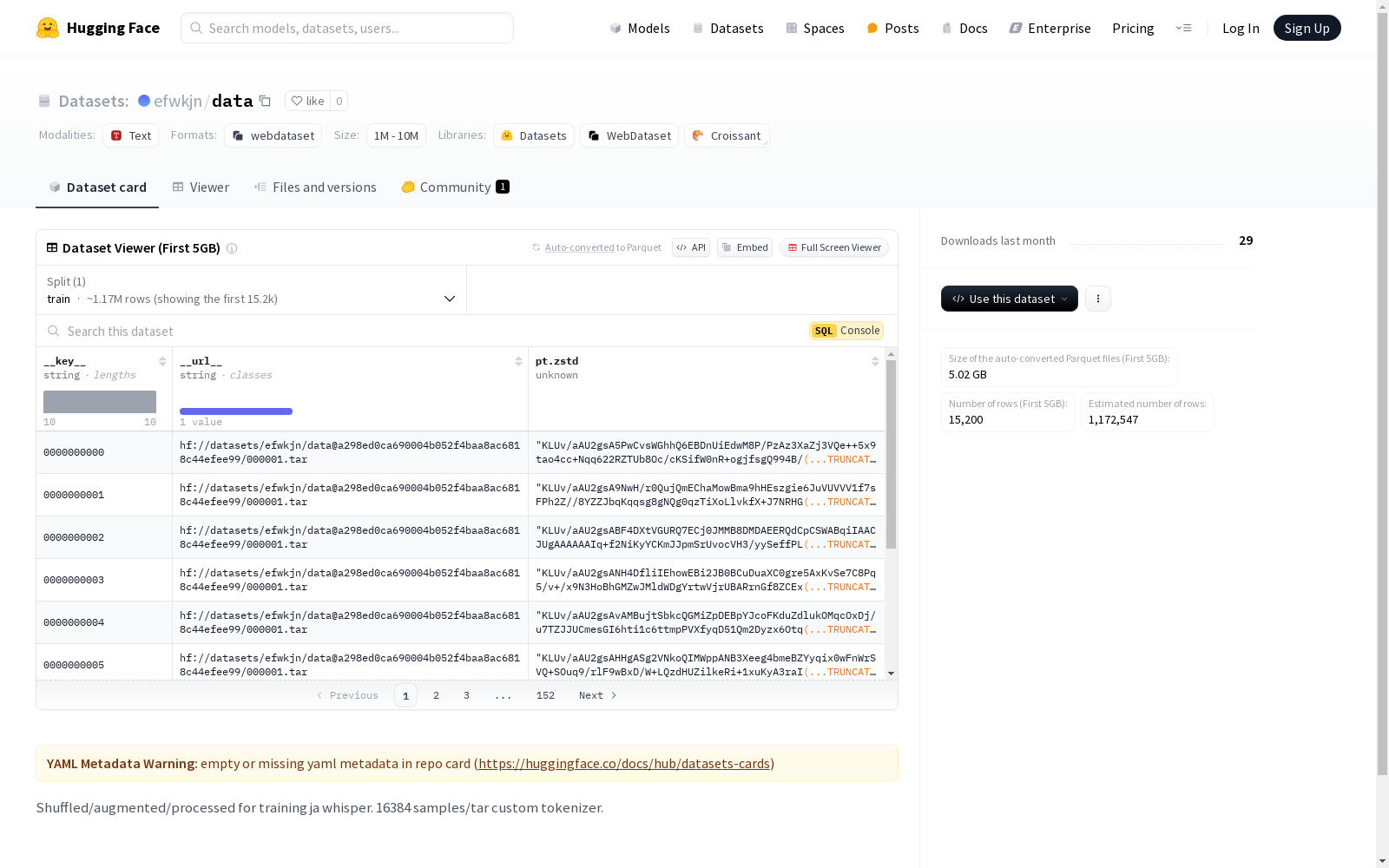Click the estimated rows value 1,172,547
1389x868 pixels.
1113,420
